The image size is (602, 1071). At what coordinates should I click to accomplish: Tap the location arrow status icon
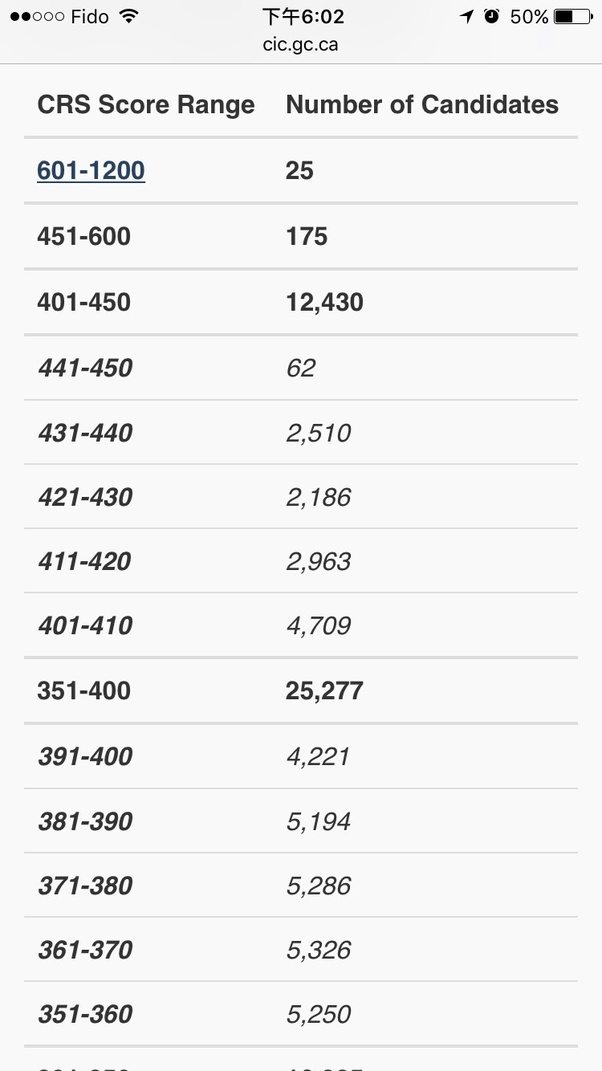pos(467,16)
